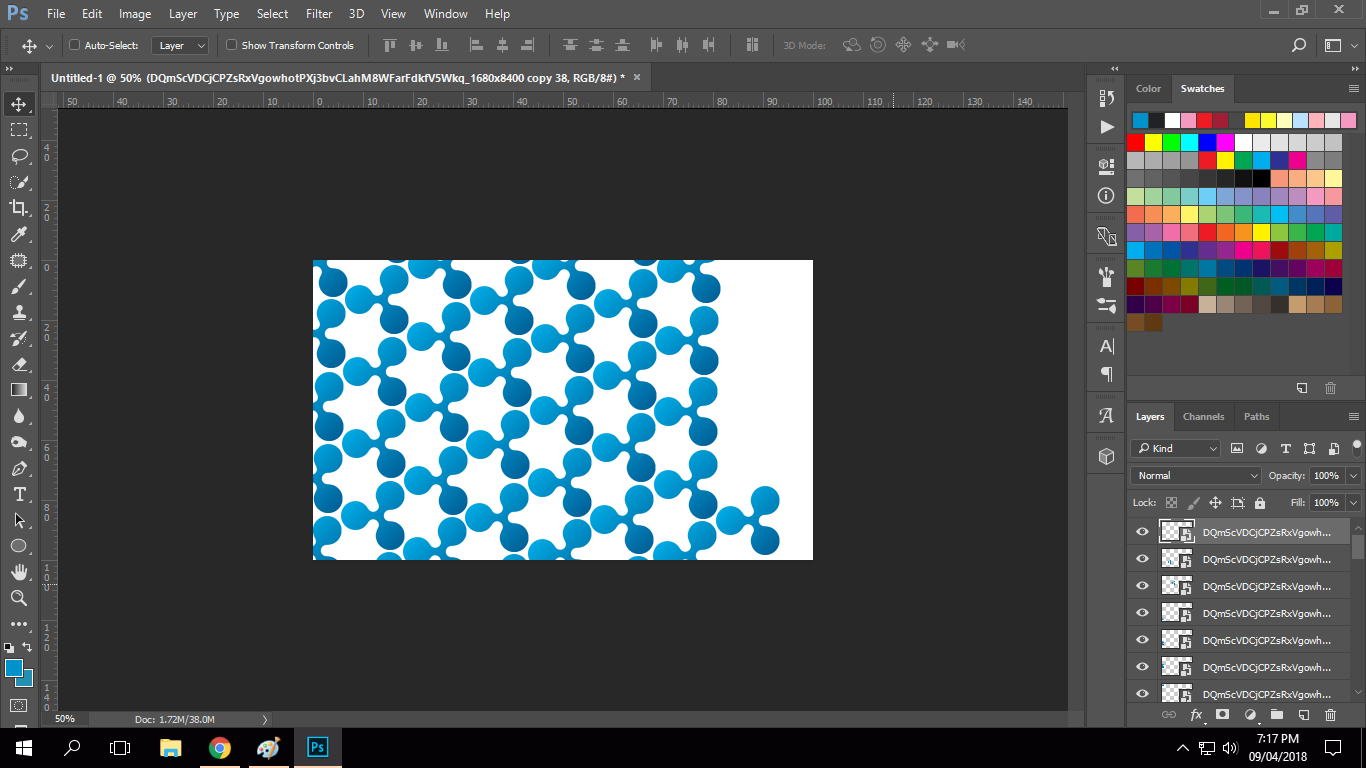Select the Crop tool

pyautogui.click(x=19, y=208)
